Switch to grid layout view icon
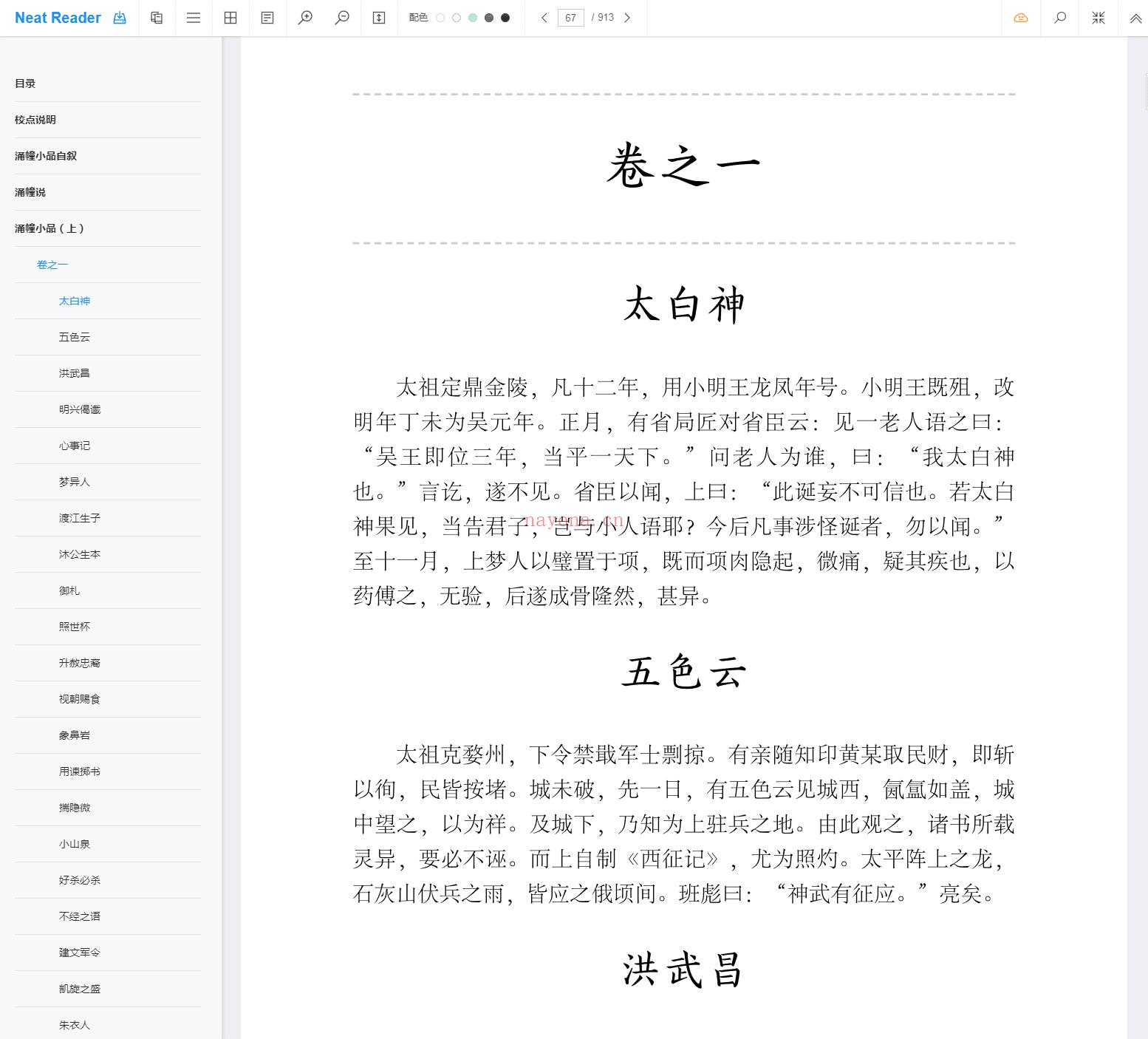Image resolution: width=1148 pixels, height=1039 pixels. click(x=230, y=18)
